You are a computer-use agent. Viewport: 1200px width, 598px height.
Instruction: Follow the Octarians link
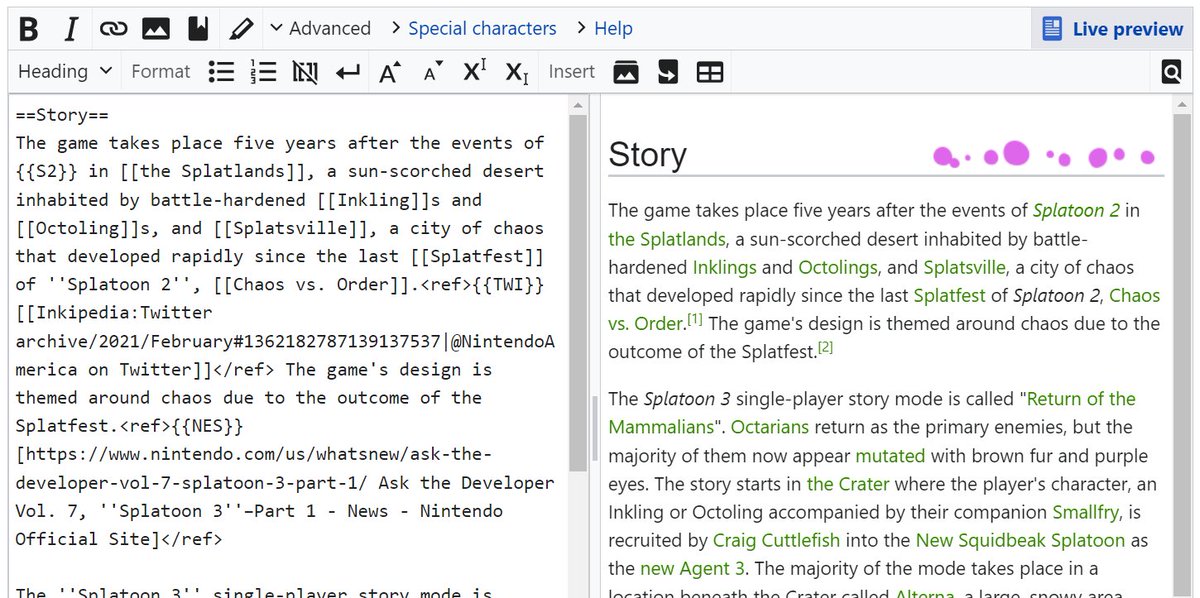[x=770, y=427]
